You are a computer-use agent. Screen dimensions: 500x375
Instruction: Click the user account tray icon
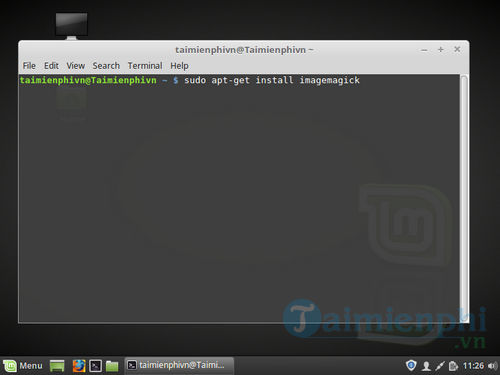tap(426, 366)
